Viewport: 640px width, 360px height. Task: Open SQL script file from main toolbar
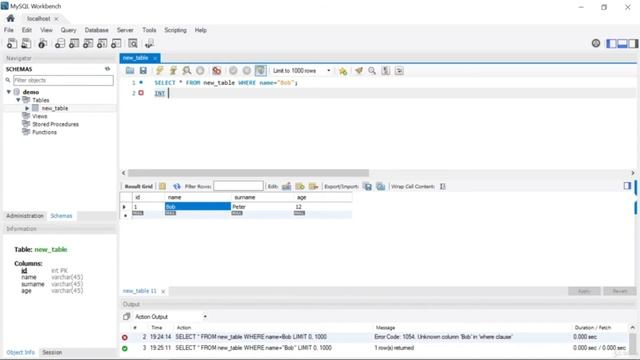(x=26, y=43)
